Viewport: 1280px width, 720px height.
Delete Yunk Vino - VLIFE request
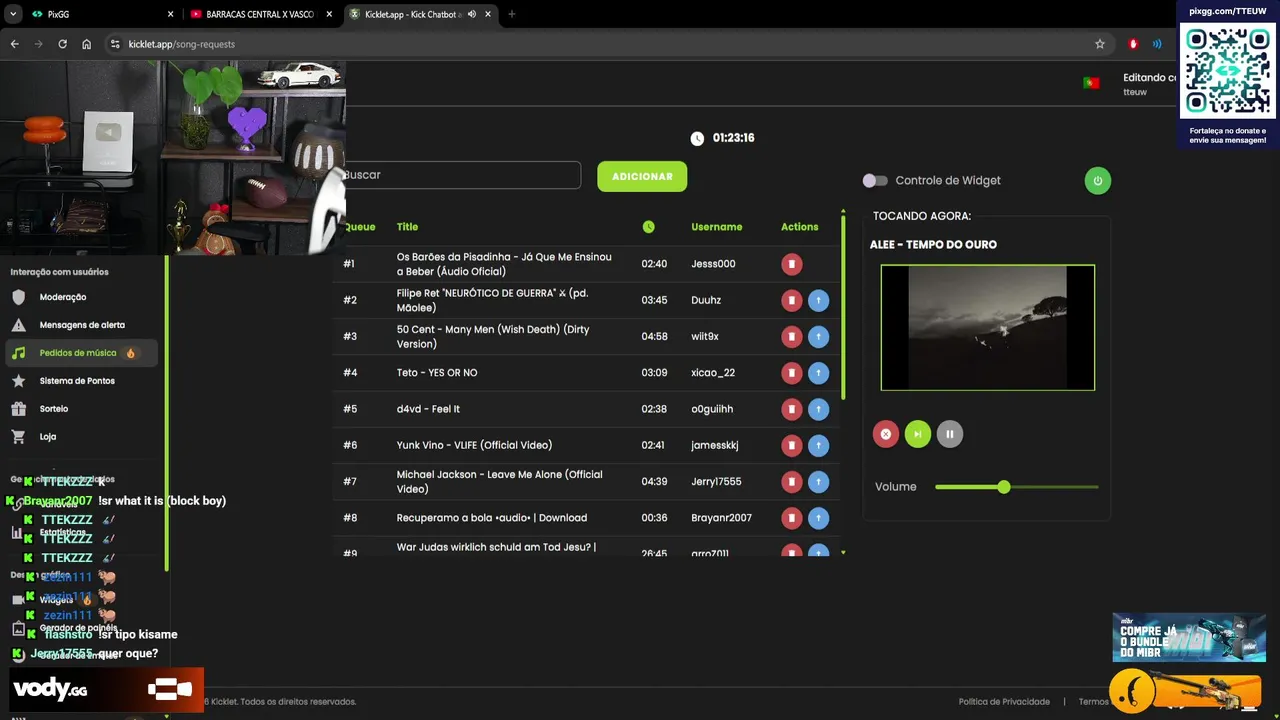click(x=791, y=445)
